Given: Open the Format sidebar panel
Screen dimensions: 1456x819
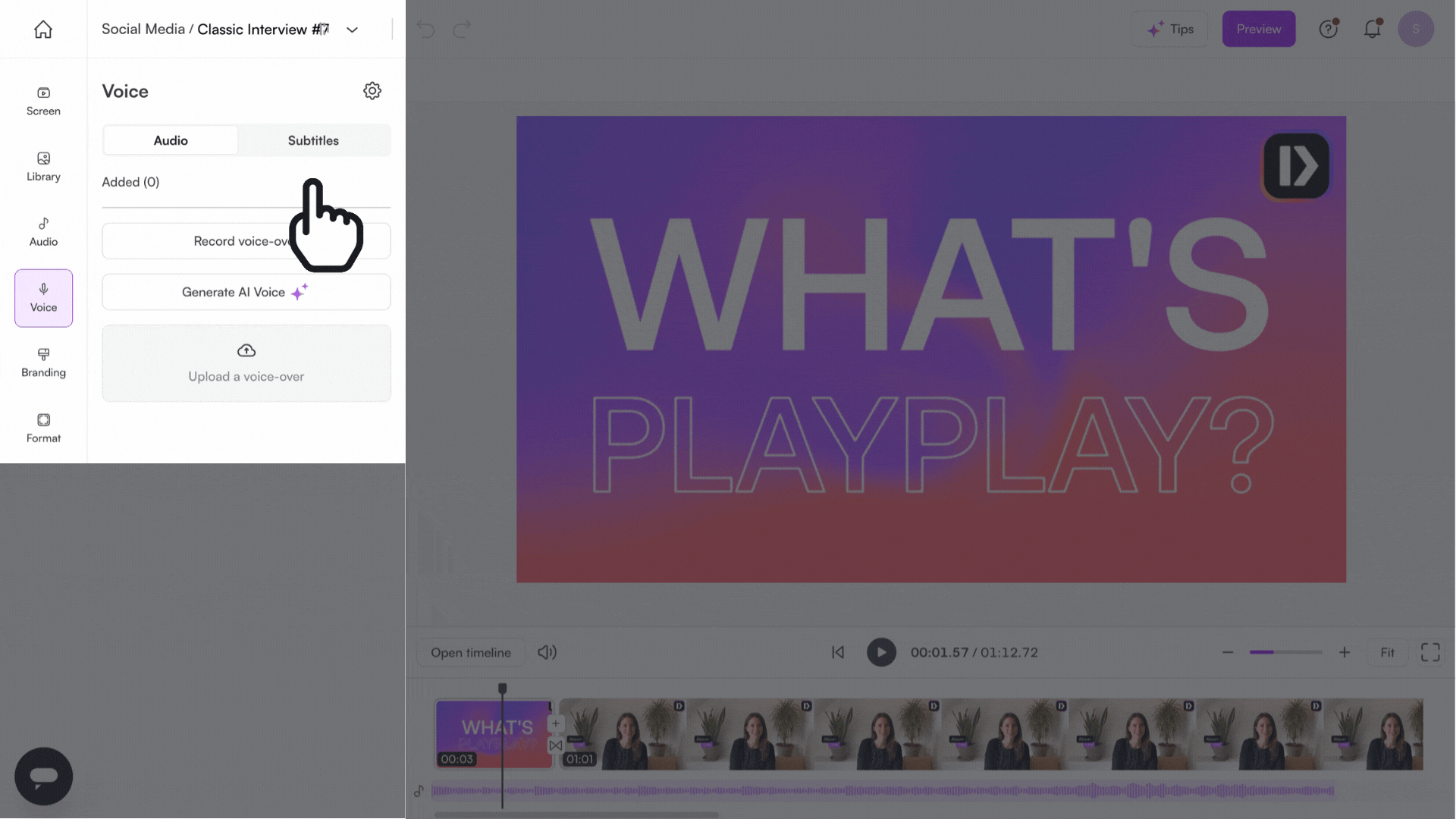Looking at the screenshot, I should 43,428.
